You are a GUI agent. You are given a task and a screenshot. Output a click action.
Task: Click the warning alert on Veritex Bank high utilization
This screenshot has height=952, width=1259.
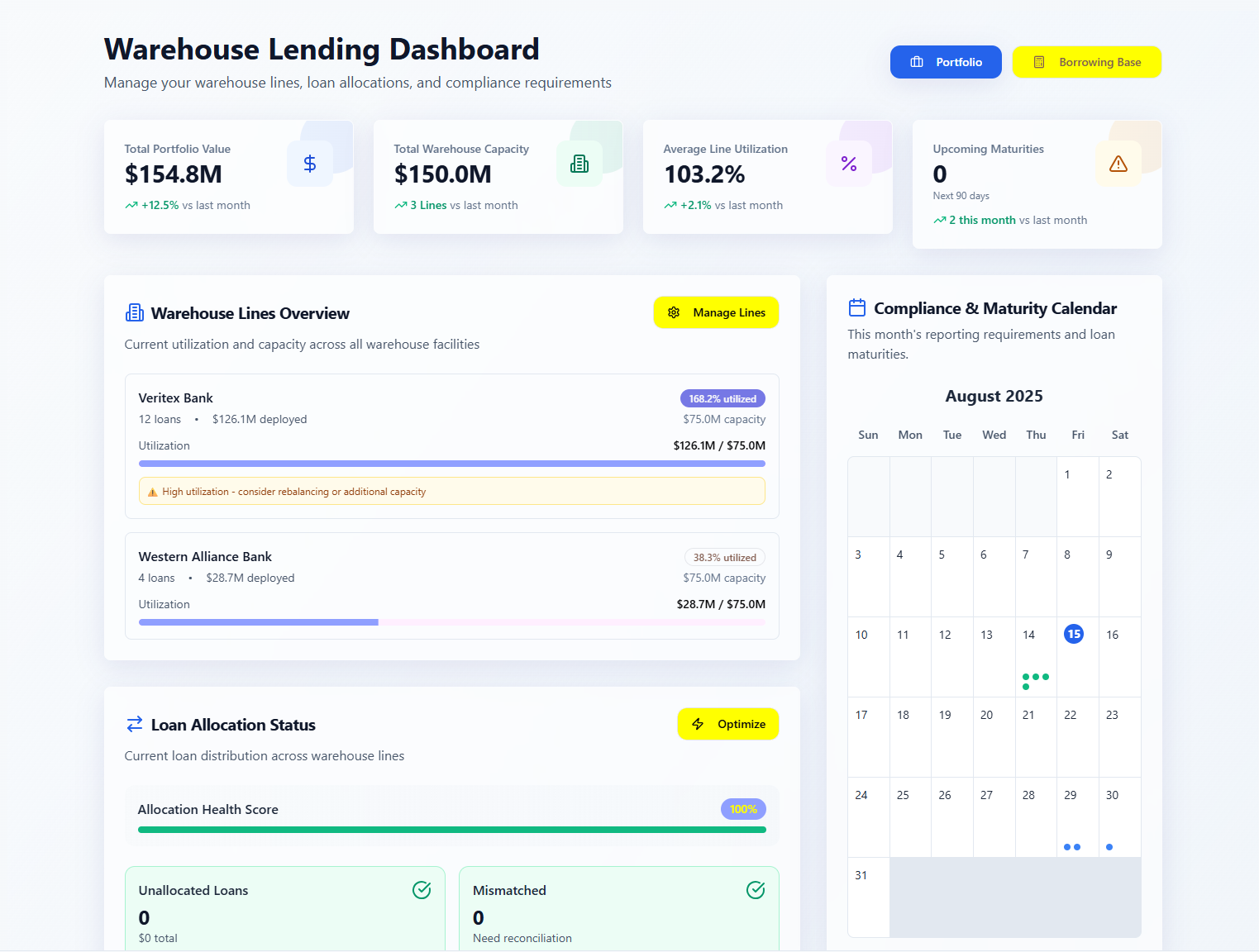pyautogui.click(x=451, y=491)
